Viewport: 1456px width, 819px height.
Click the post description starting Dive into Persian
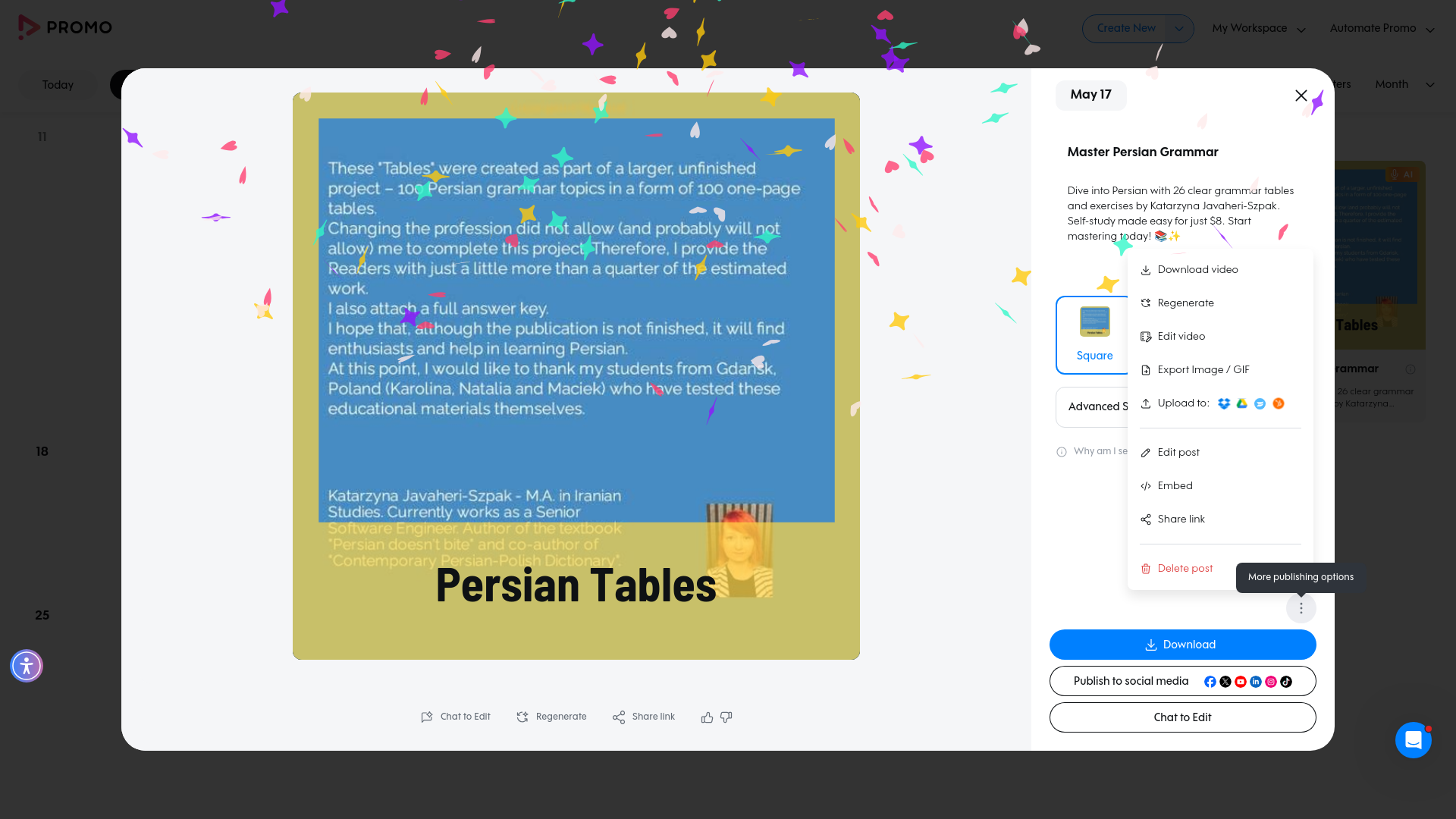(x=1181, y=214)
